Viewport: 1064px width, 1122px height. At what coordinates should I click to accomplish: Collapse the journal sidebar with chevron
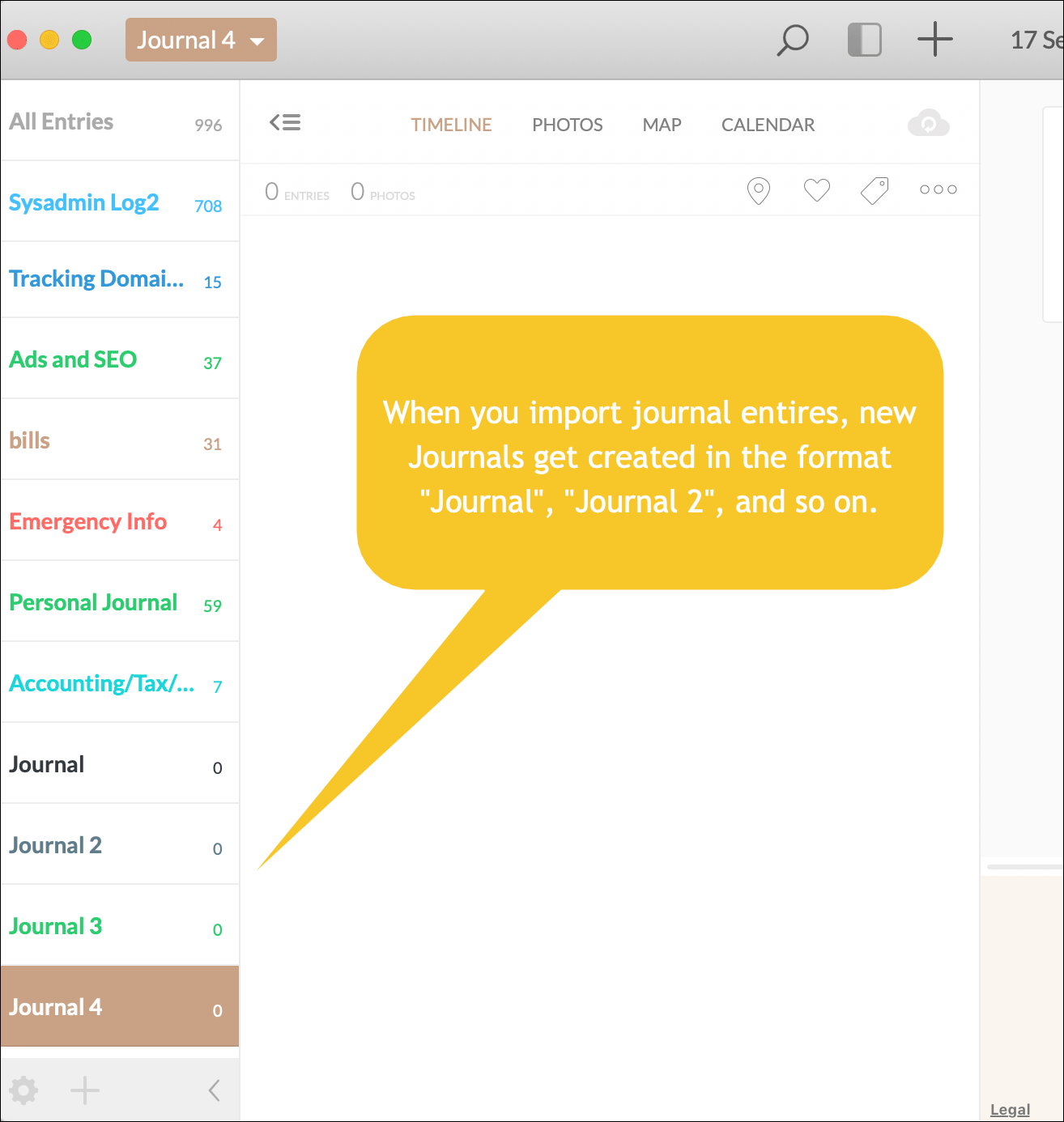215,1090
